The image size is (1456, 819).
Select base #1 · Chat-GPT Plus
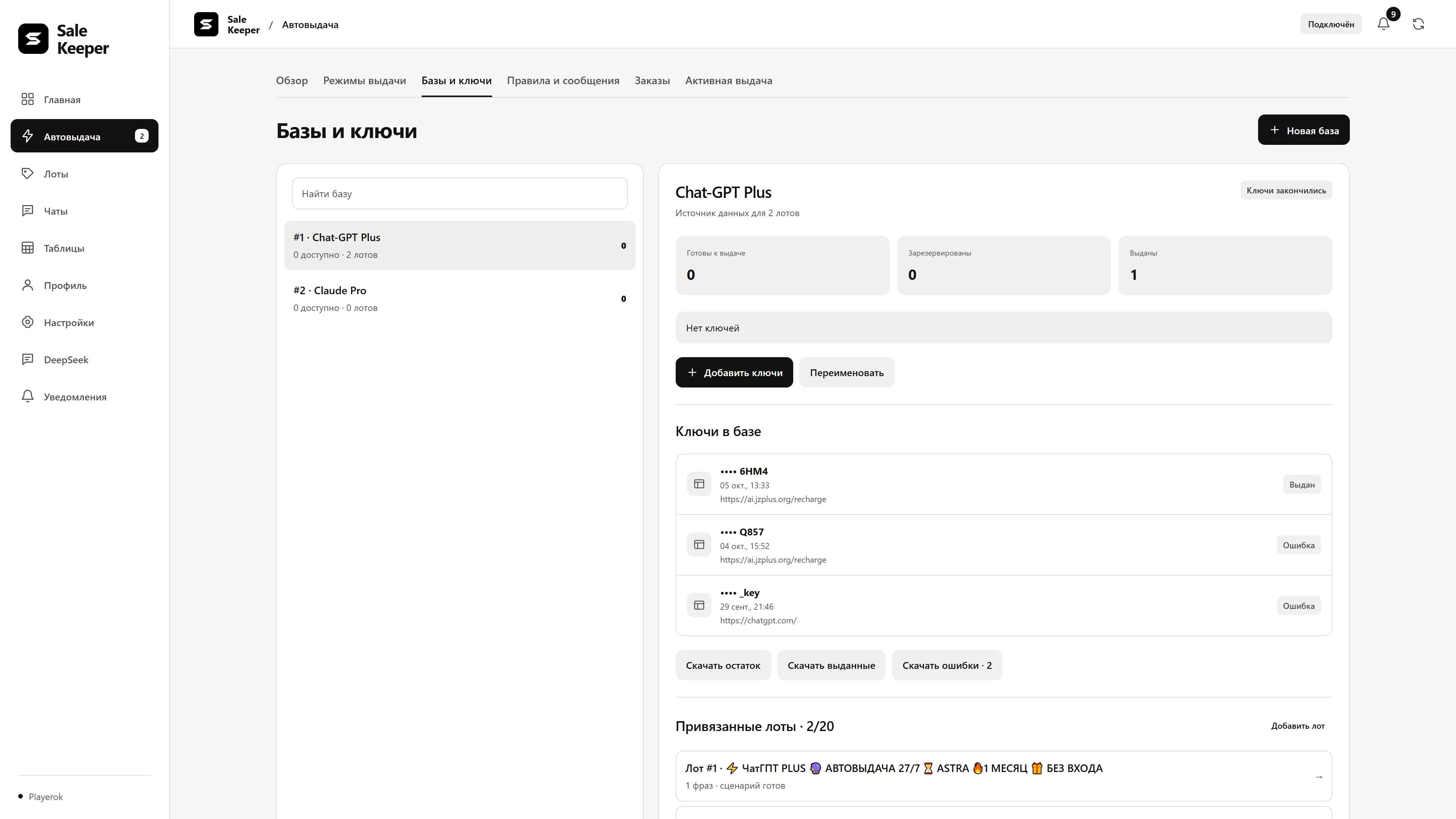tap(460, 245)
